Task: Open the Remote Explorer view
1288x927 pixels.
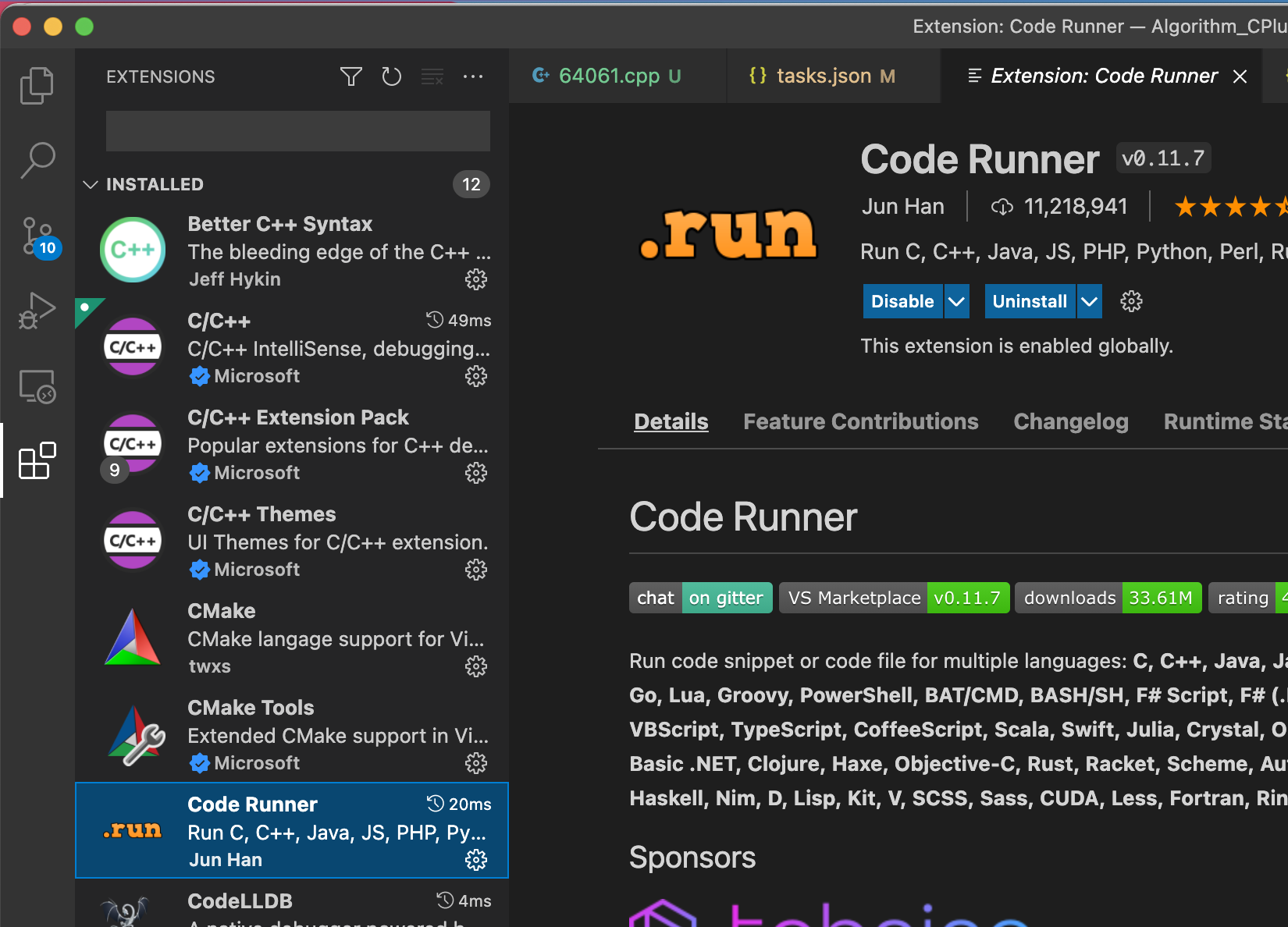Action: 37,386
